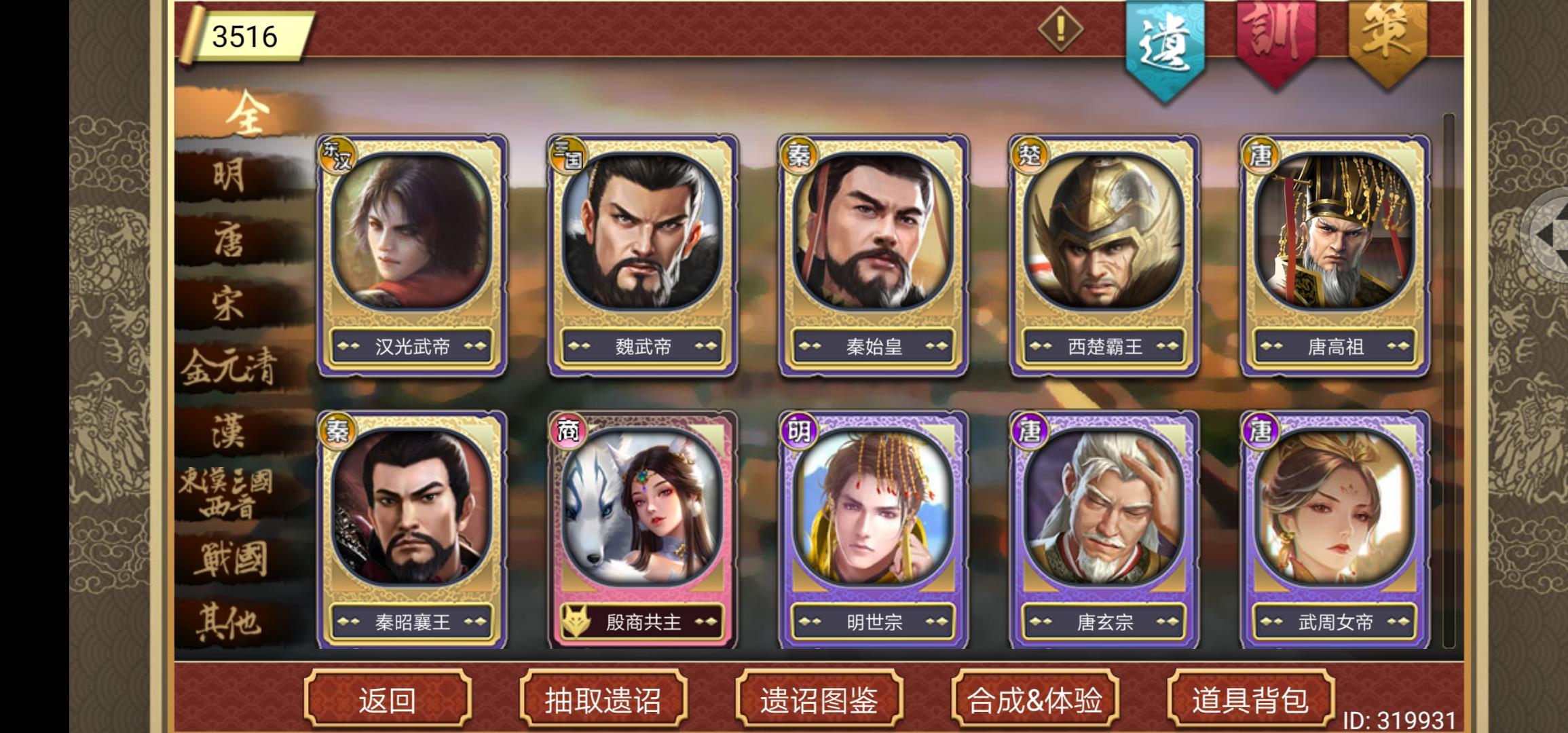Select the 秦始皇 emperor card
Image resolution: width=1568 pixels, height=733 pixels.
873,255
